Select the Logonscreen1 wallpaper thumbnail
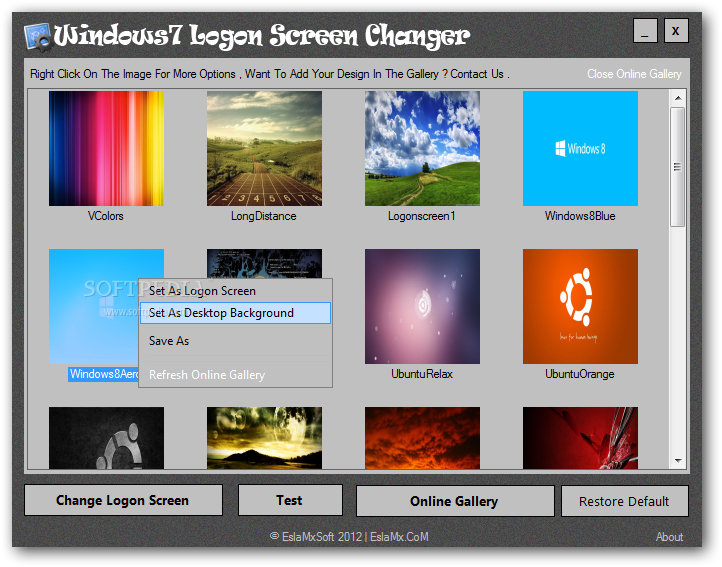The height and width of the screenshot is (567, 722). pos(422,148)
